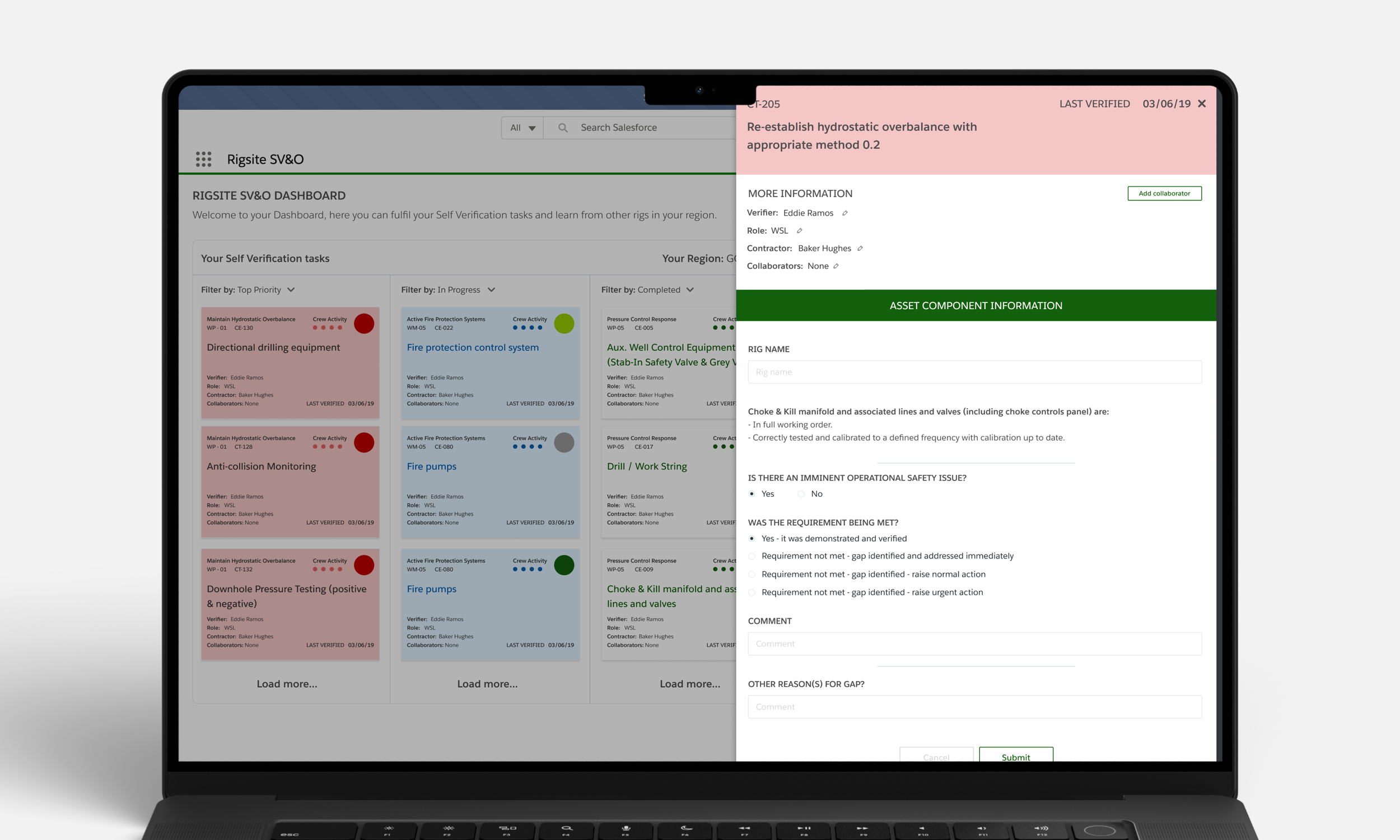This screenshot has width=1400, height=840.
Task: Edit the Role pencil icon
Action: pyautogui.click(x=799, y=231)
